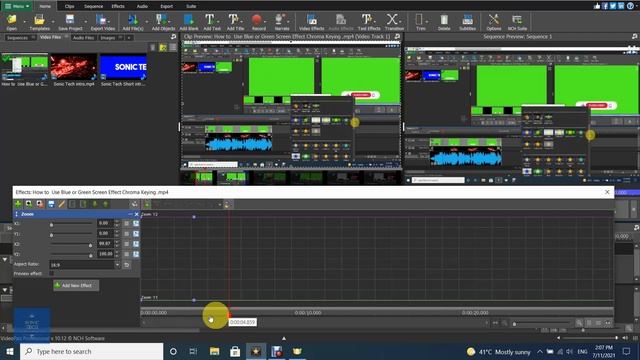Click the Add Title icon

click(x=233, y=20)
